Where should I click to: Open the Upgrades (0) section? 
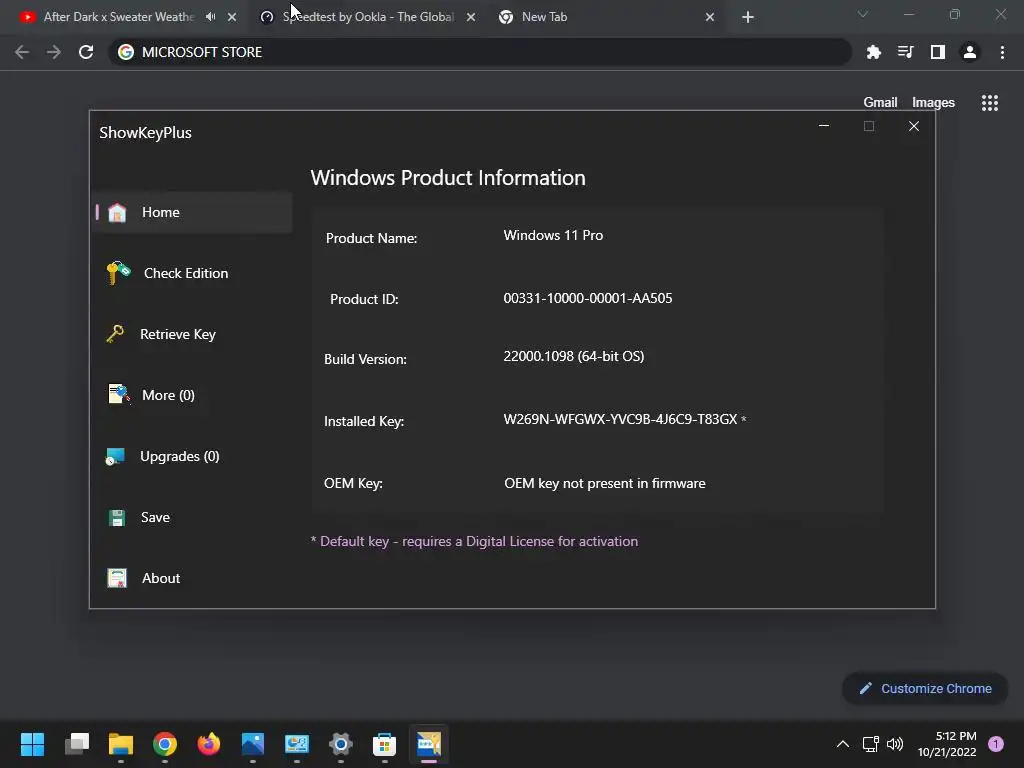[180, 456]
